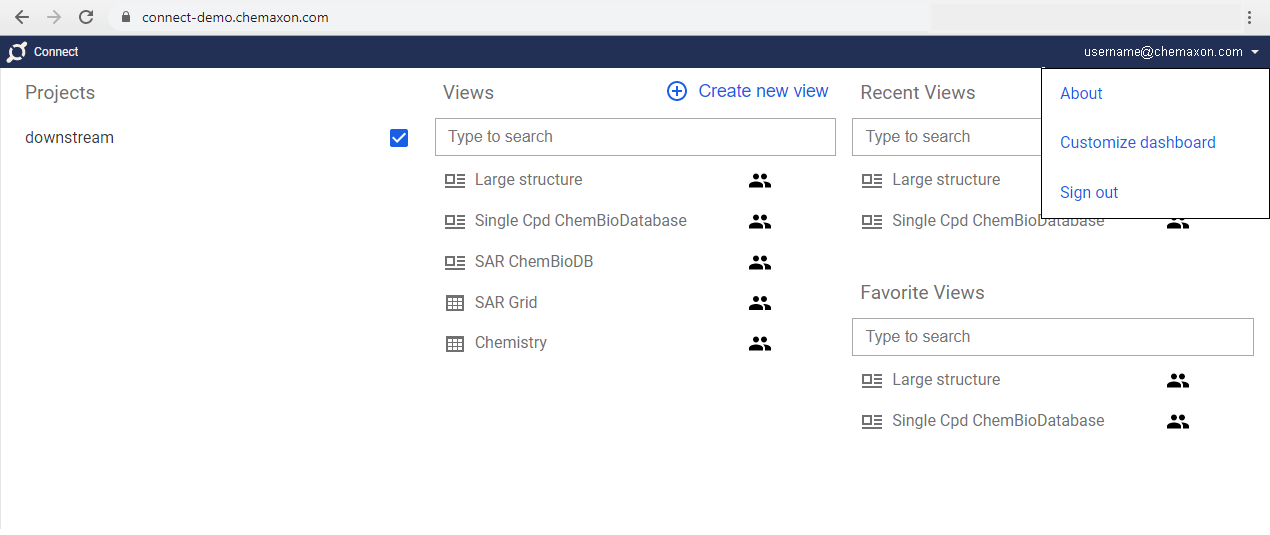Viewport: 1270px width, 535px height.
Task: Click the browser address bar URL
Action: tap(235, 17)
